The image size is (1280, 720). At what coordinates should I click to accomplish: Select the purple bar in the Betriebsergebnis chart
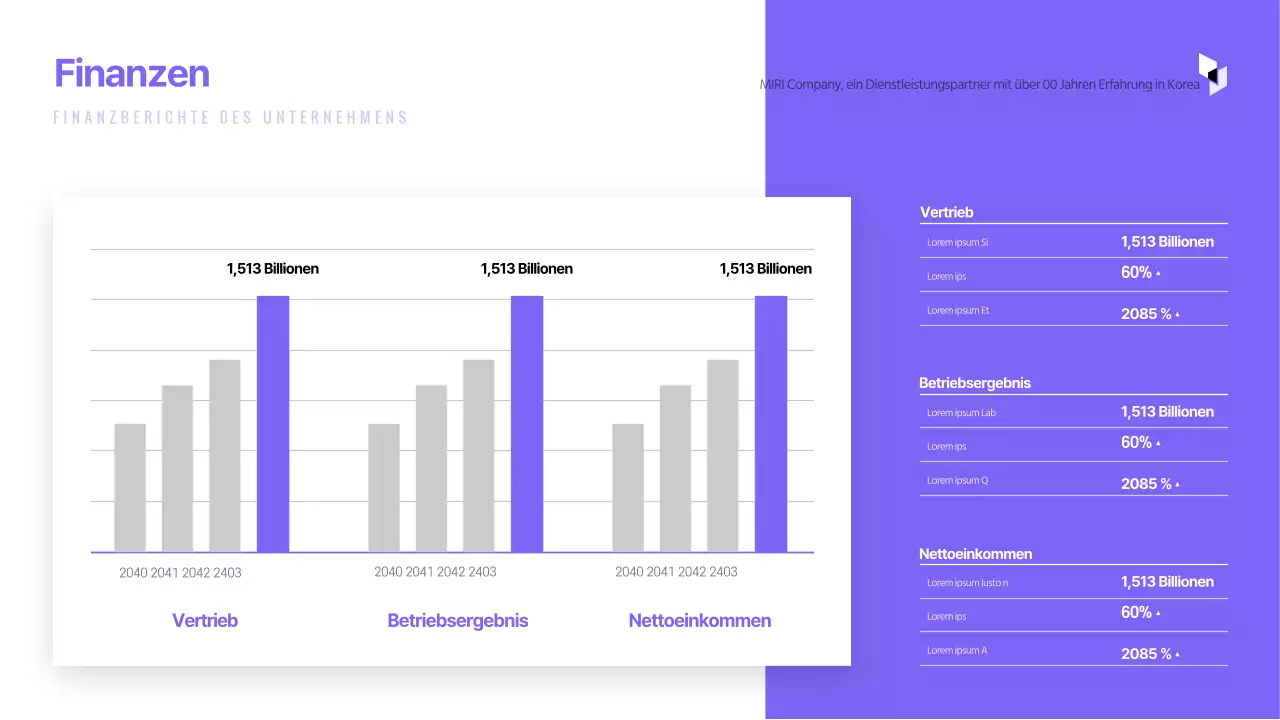click(x=527, y=424)
